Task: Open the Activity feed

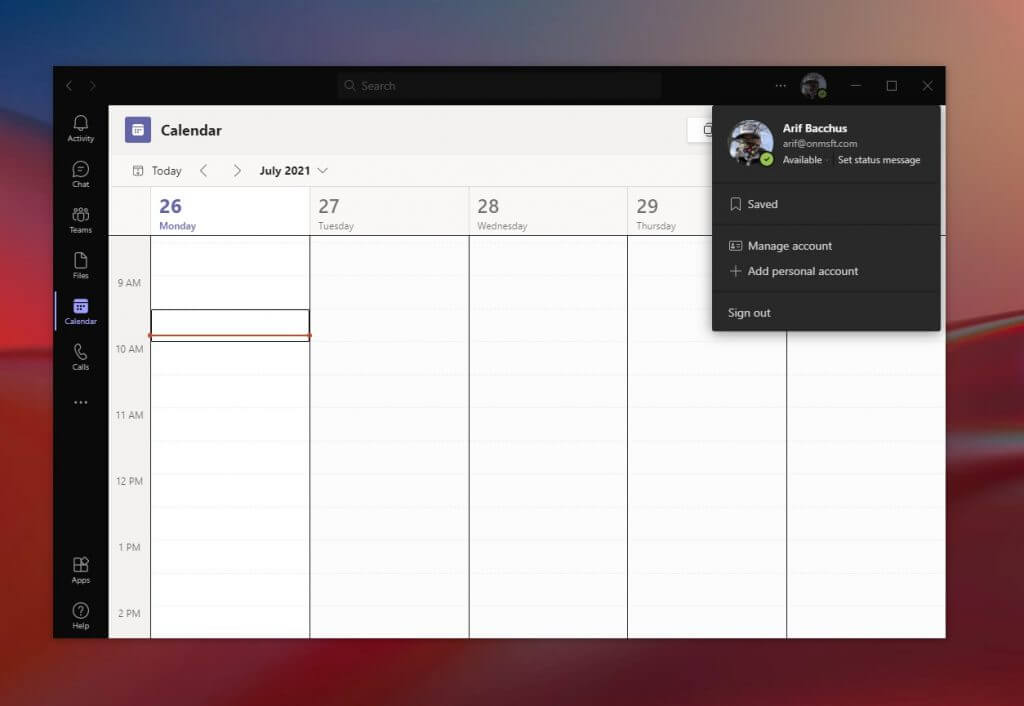Action: pyautogui.click(x=80, y=129)
